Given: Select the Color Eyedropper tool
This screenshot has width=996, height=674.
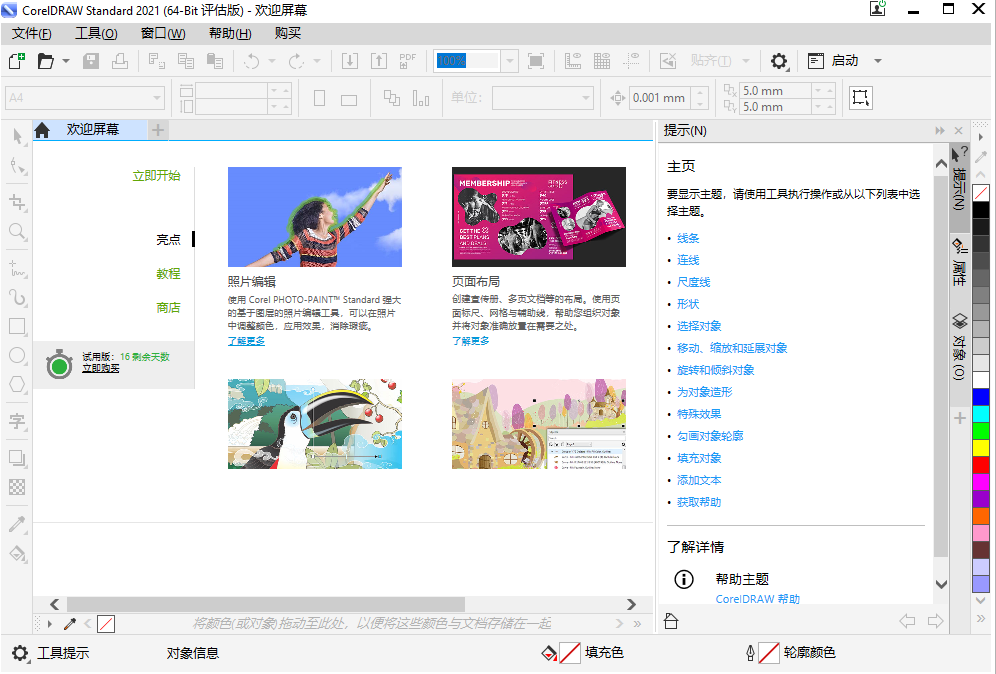Looking at the screenshot, I should pos(17,523).
